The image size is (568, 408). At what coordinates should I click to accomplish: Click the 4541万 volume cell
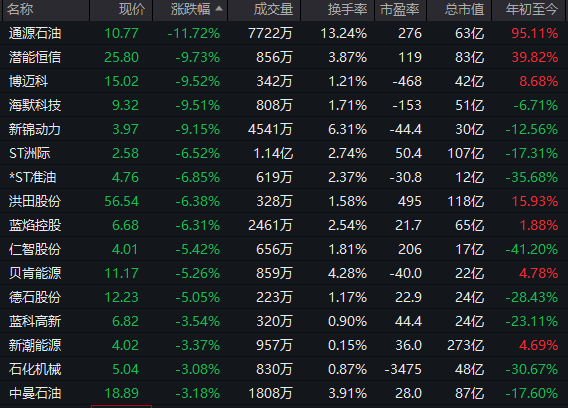pos(270,129)
